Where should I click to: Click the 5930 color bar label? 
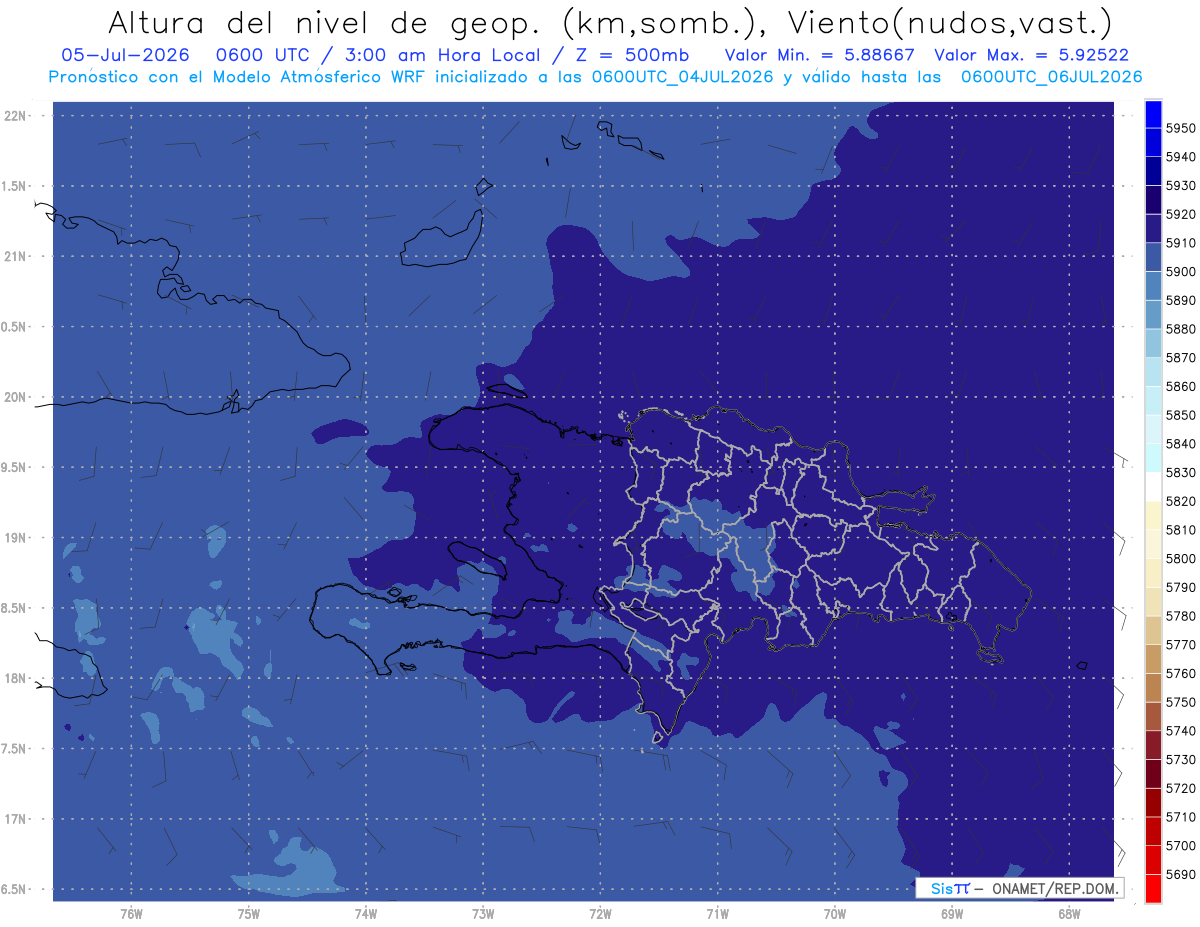click(x=1180, y=186)
